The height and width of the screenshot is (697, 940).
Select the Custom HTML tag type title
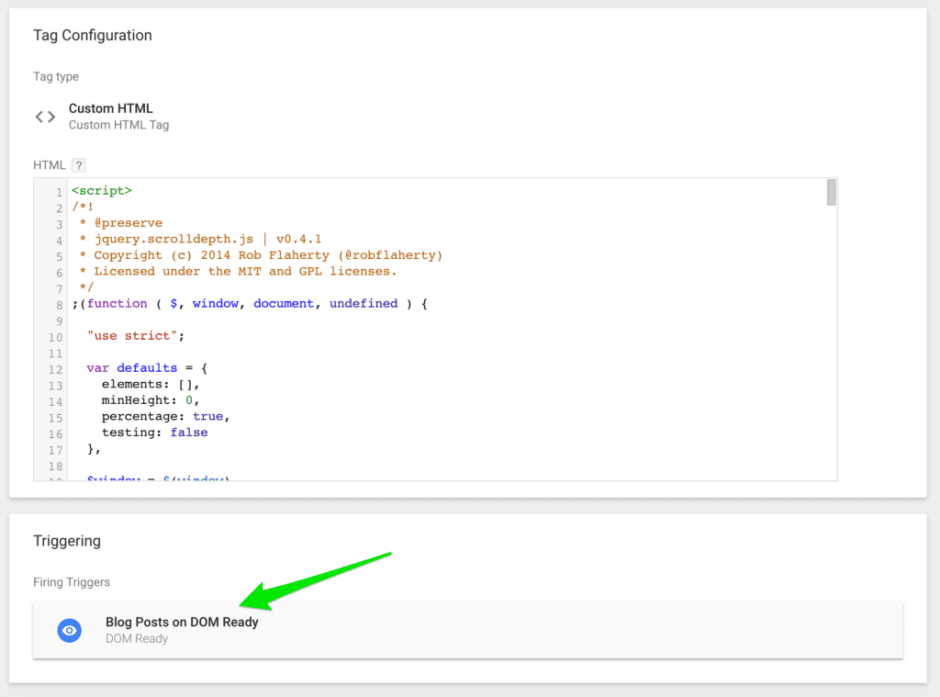click(x=110, y=108)
